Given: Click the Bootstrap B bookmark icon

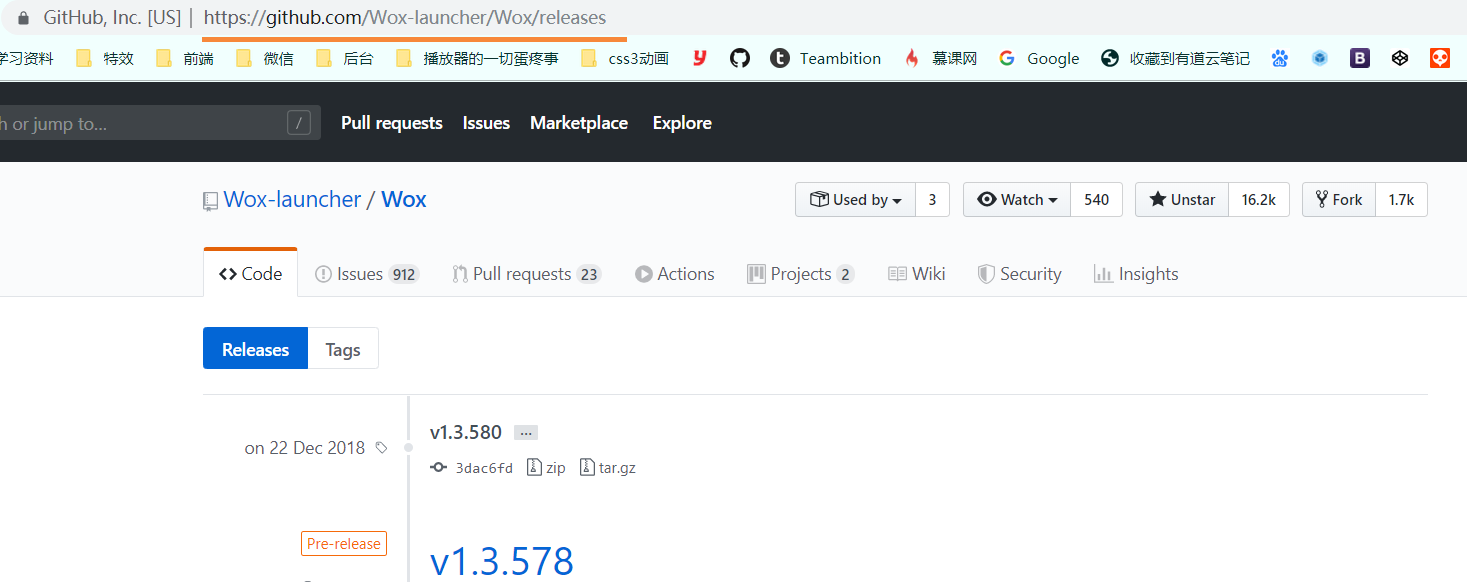Looking at the screenshot, I should coord(1359,58).
